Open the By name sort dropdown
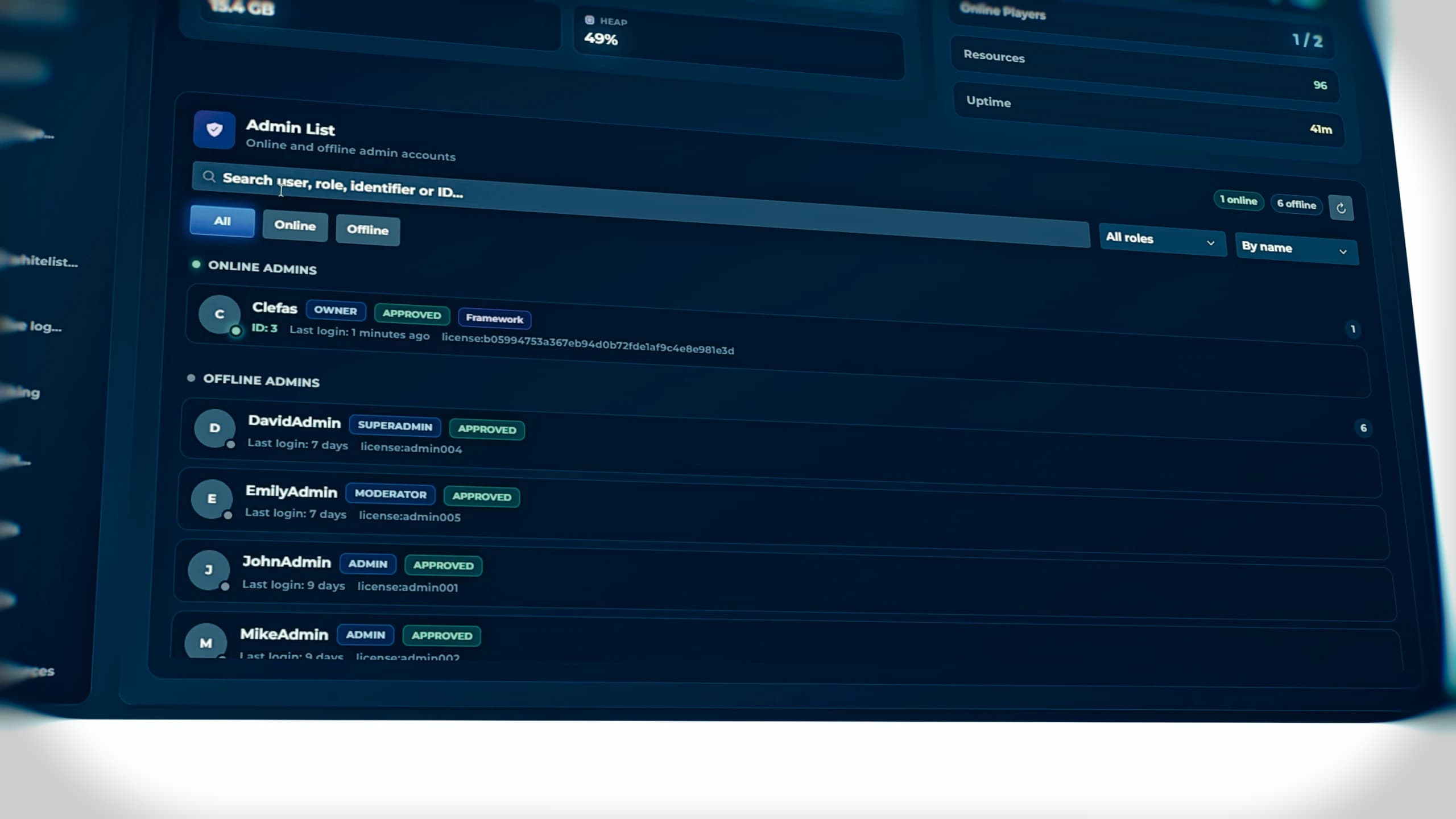The image size is (1456, 819). tap(1296, 249)
